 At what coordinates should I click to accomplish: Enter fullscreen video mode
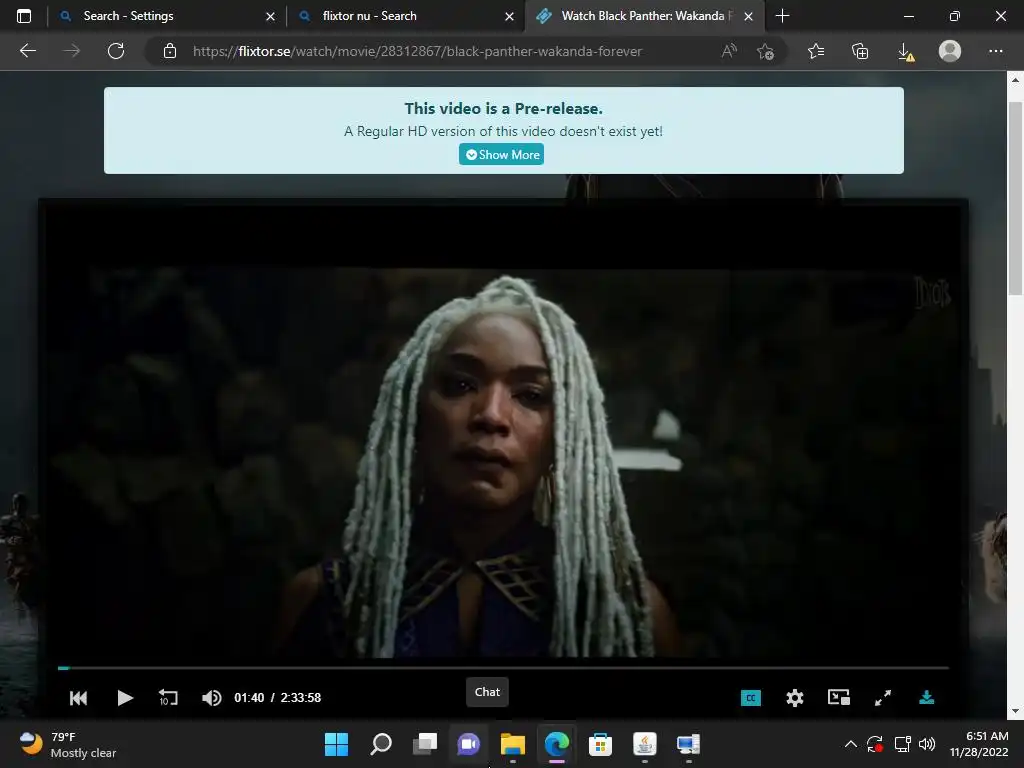[882, 698]
